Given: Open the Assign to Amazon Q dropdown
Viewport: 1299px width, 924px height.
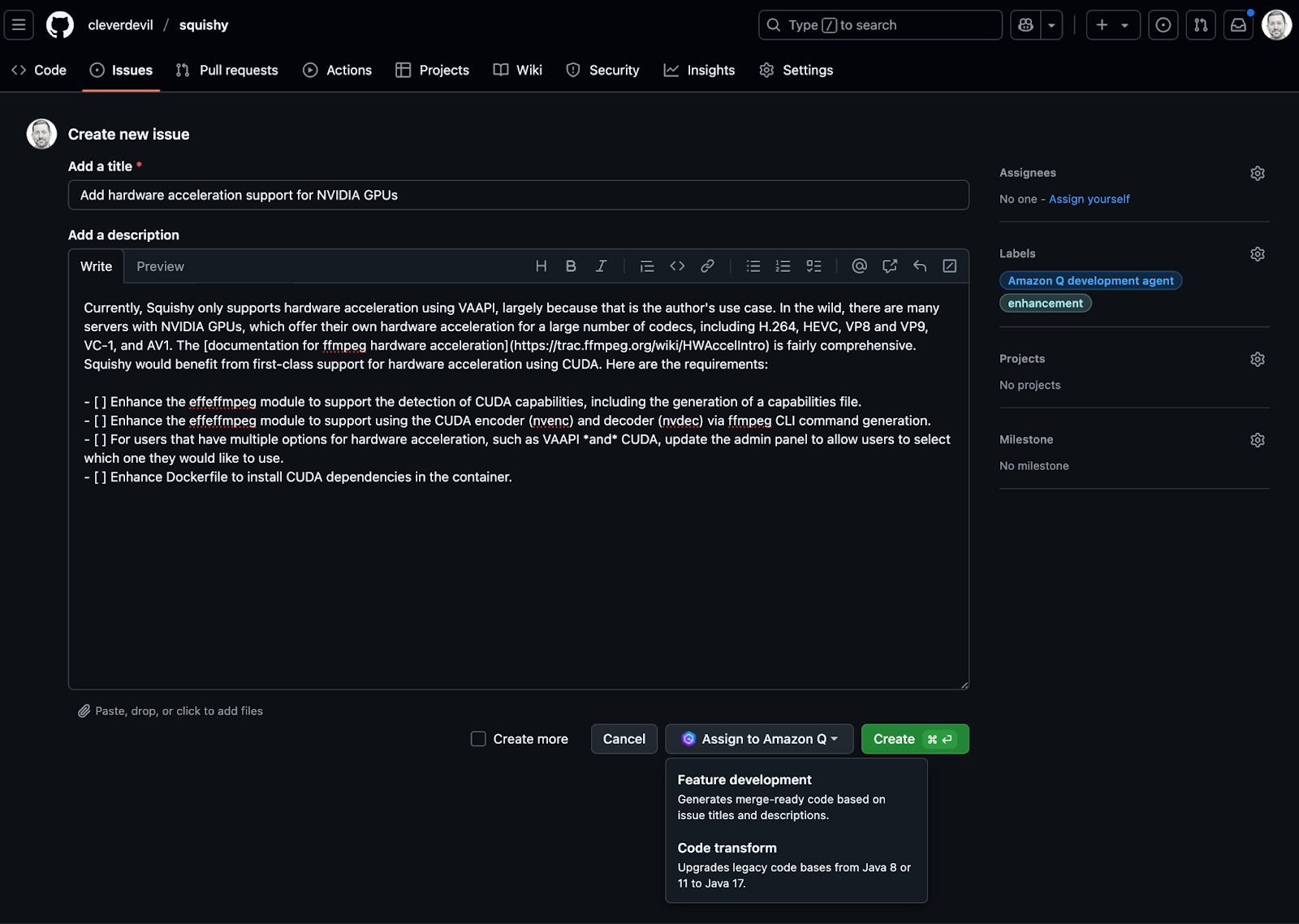Looking at the screenshot, I should 757,739.
